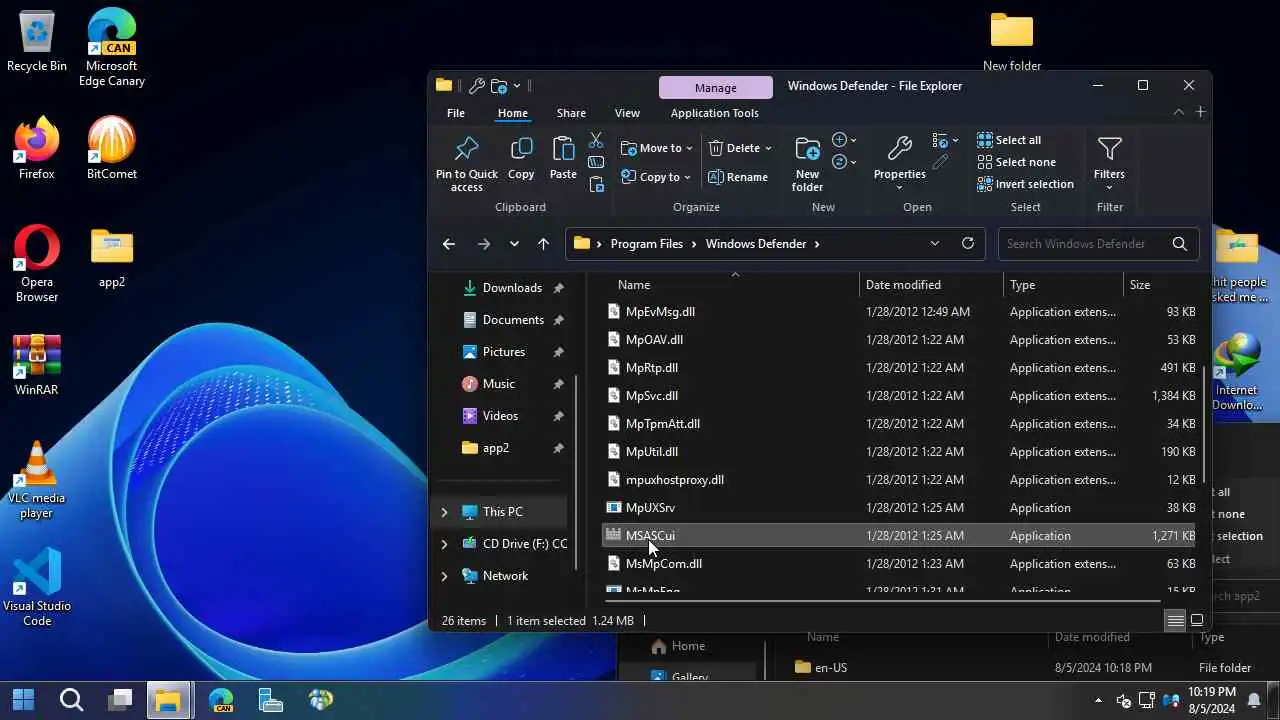
Task: Click Program Files in breadcrumb
Action: 647,244
